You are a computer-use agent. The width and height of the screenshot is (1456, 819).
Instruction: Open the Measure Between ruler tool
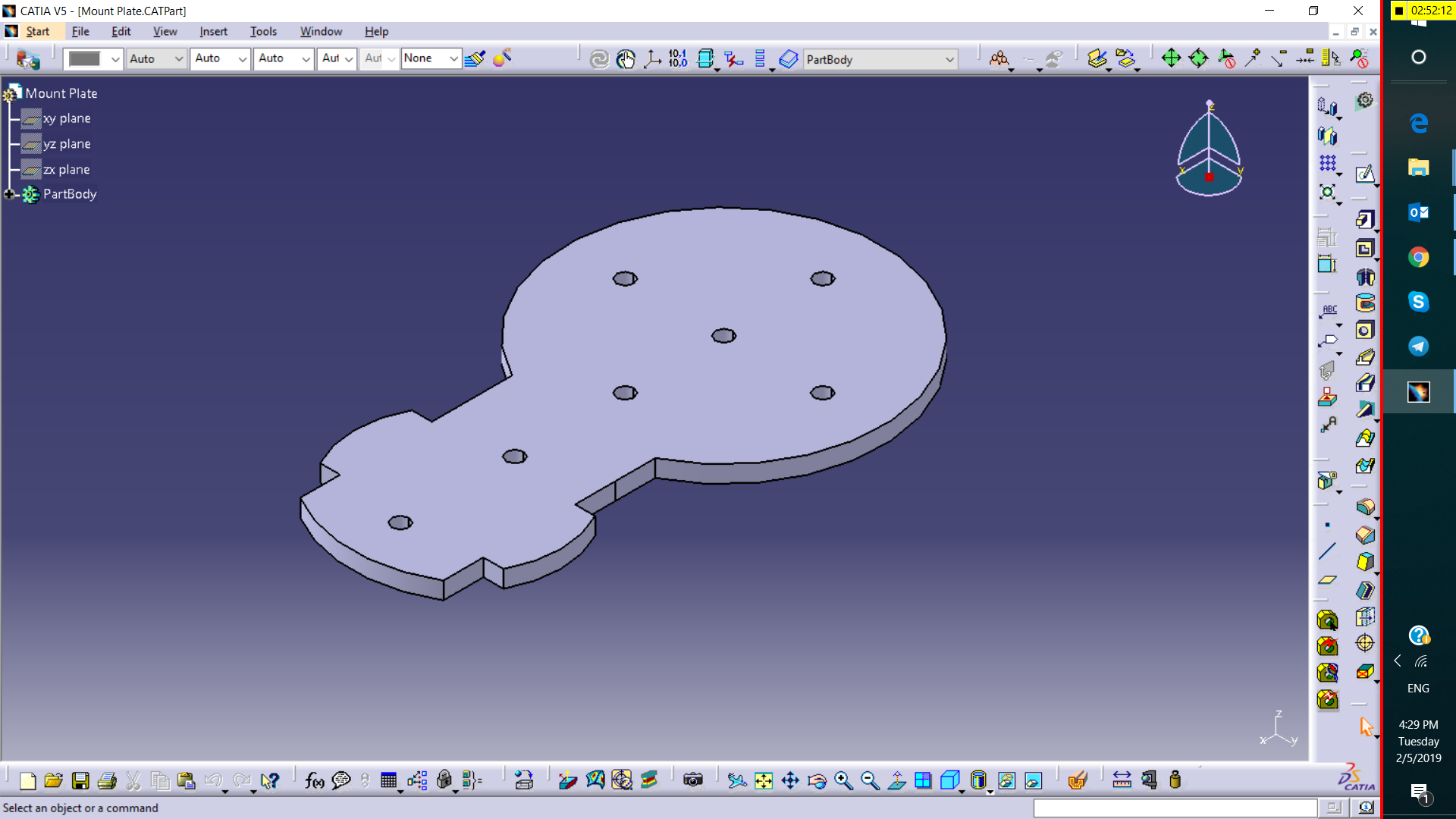click(x=1122, y=780)
